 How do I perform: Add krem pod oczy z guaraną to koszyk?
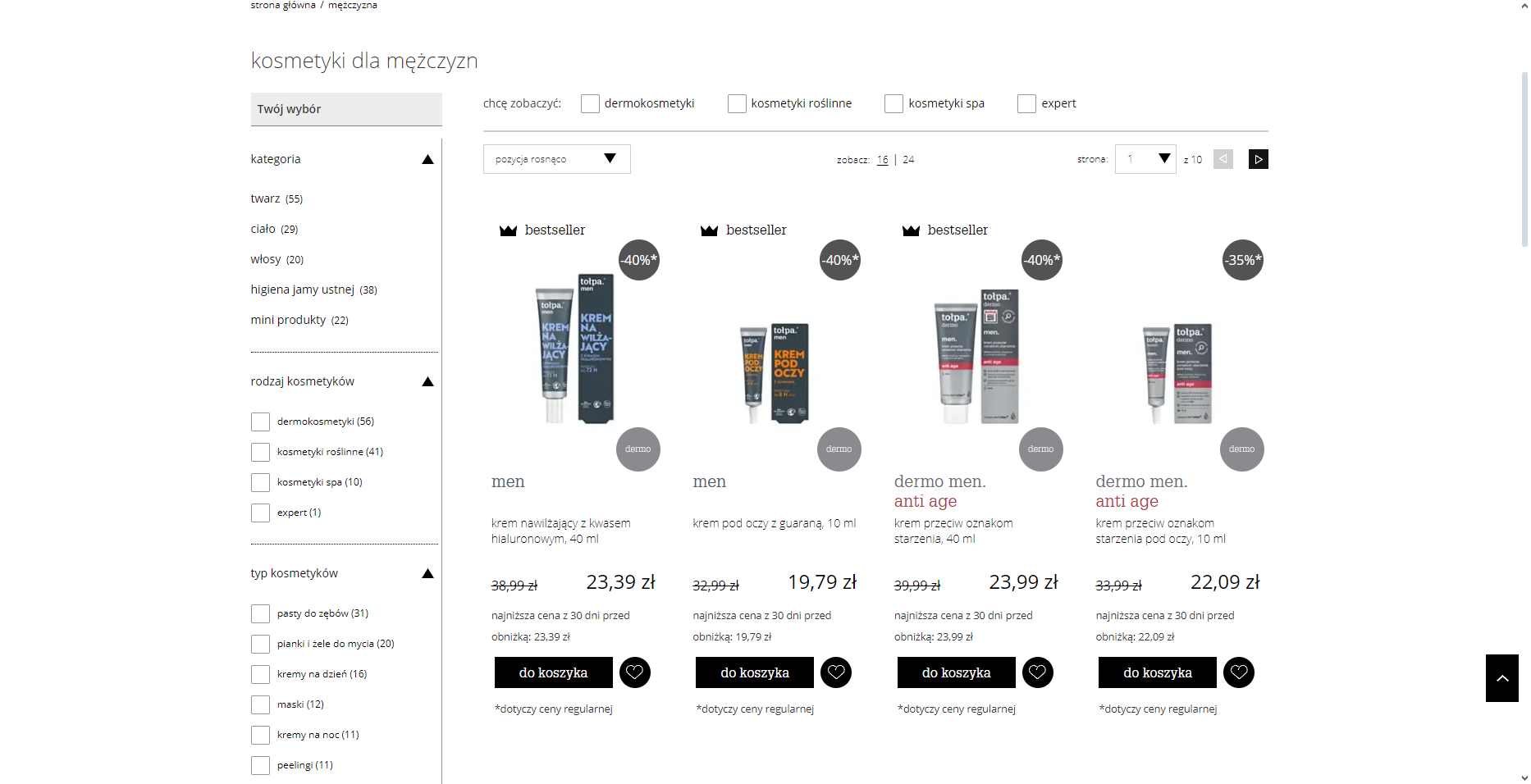coord(755,672)
